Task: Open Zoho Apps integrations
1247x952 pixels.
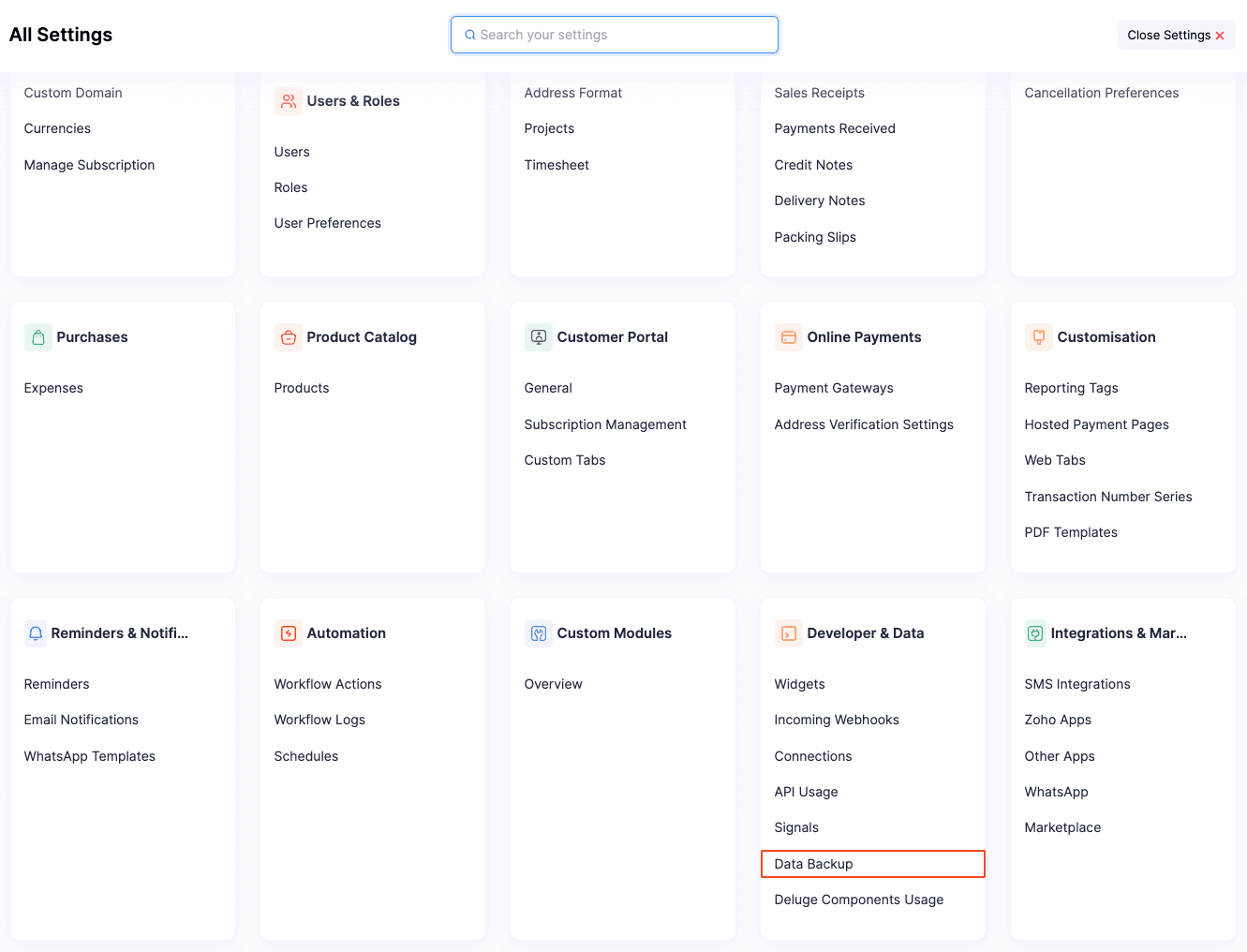Action: (1058, 720)
